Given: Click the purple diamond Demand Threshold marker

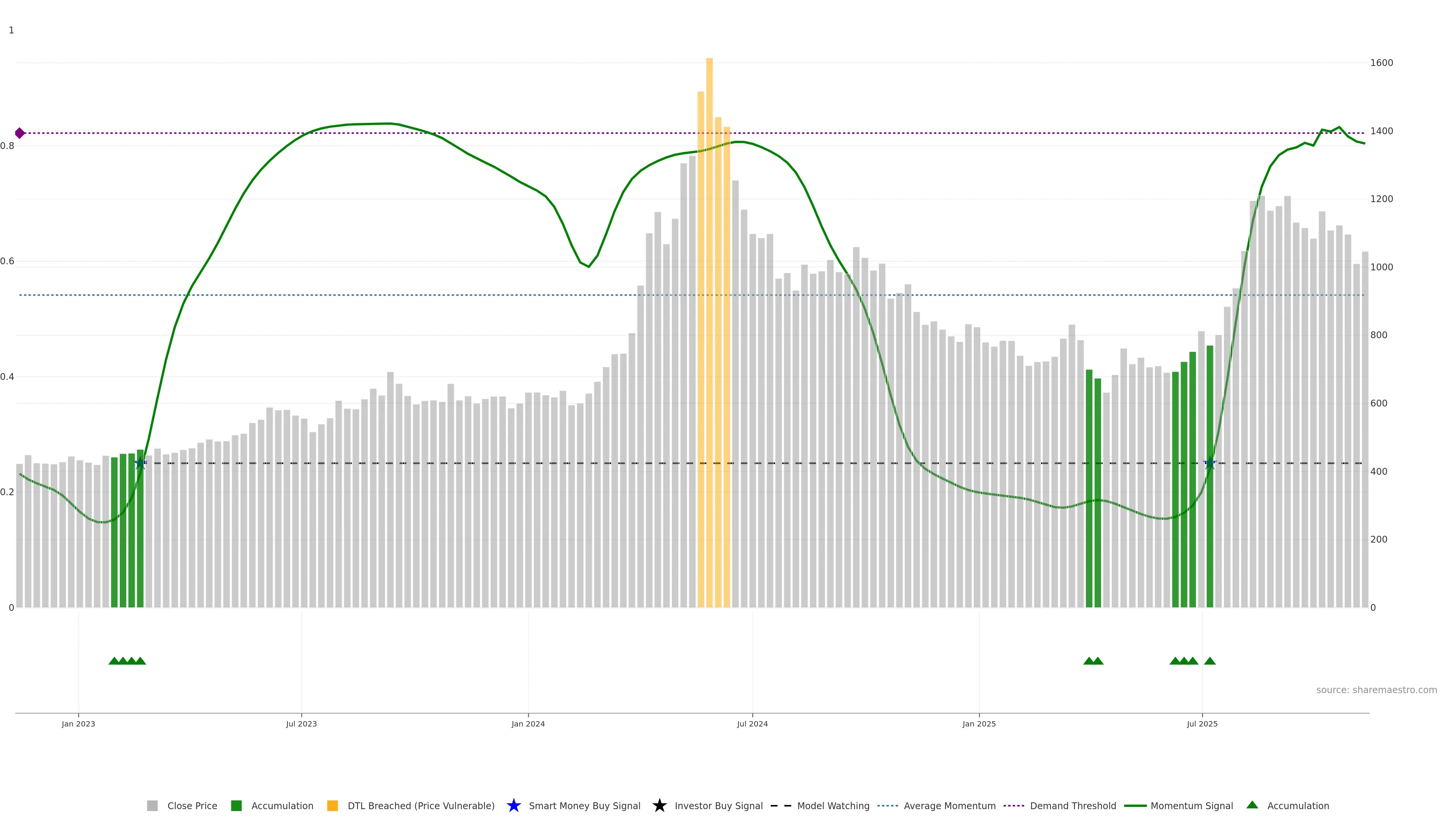Looking at the screenshot, I should coord(20,133).
